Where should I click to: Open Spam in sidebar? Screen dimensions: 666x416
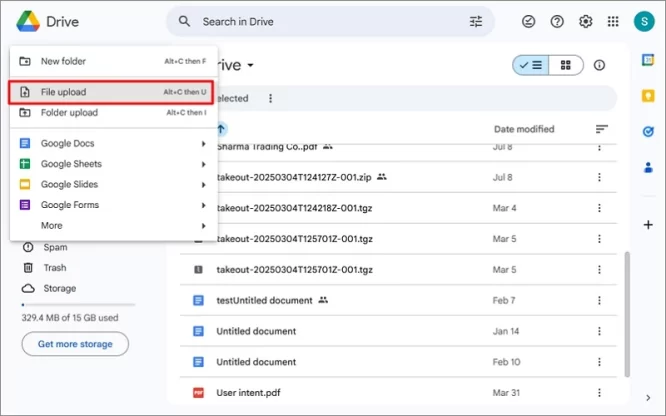55,247
